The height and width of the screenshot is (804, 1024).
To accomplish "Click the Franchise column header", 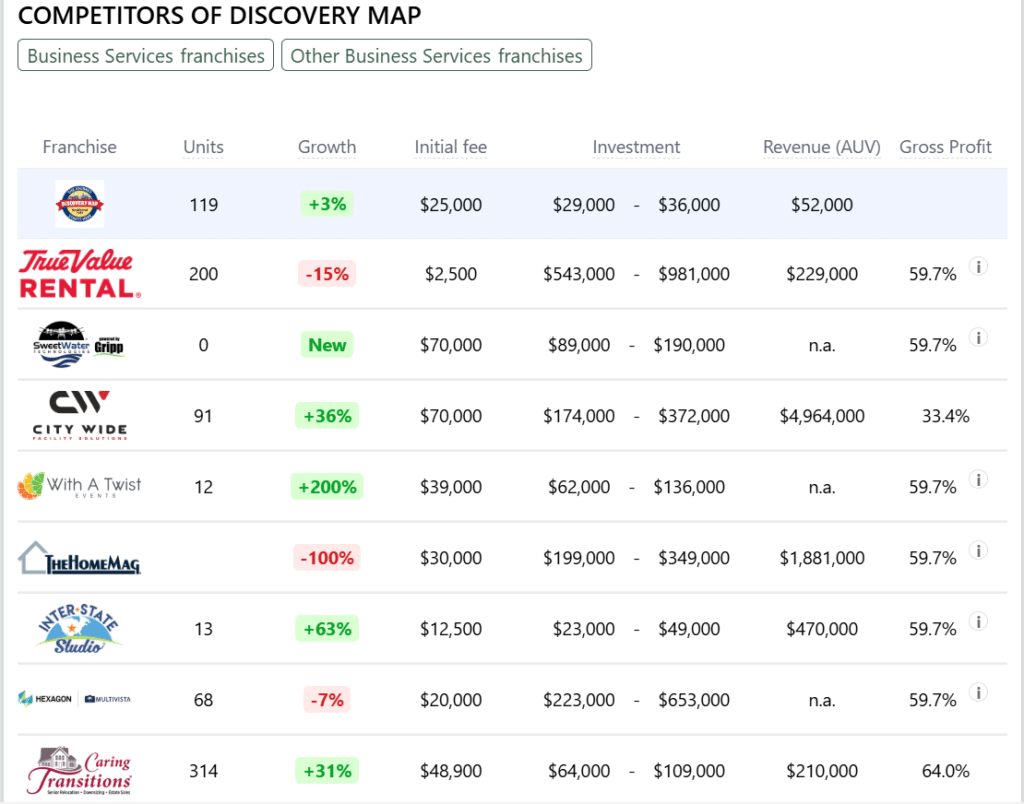I will pyautogui.click(x=79, y=147).
